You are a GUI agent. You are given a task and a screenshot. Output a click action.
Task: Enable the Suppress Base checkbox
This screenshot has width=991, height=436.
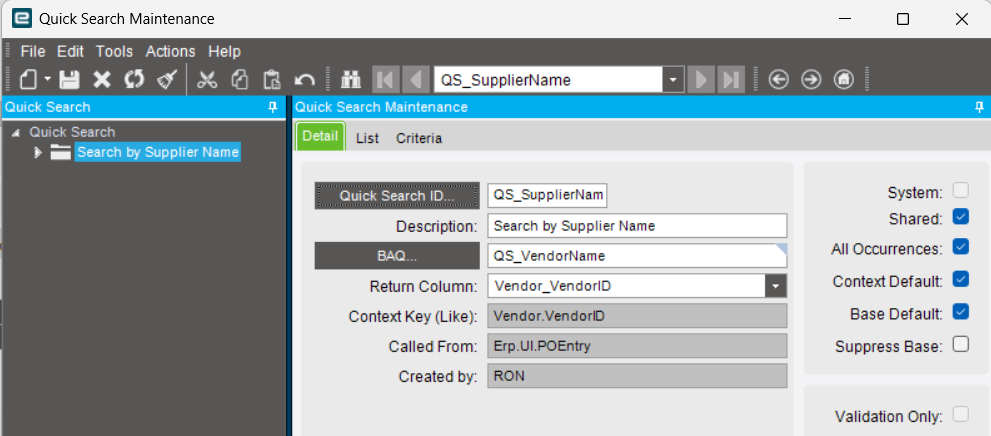coord(961,344)
